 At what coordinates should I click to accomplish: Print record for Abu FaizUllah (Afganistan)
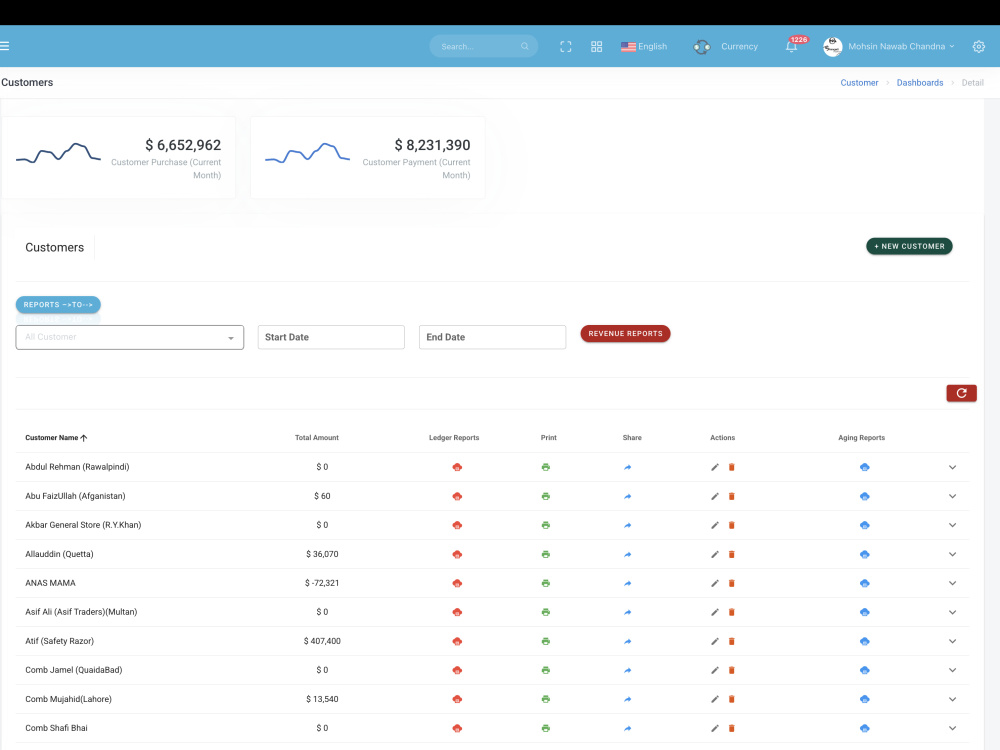(x=545, y=496)
